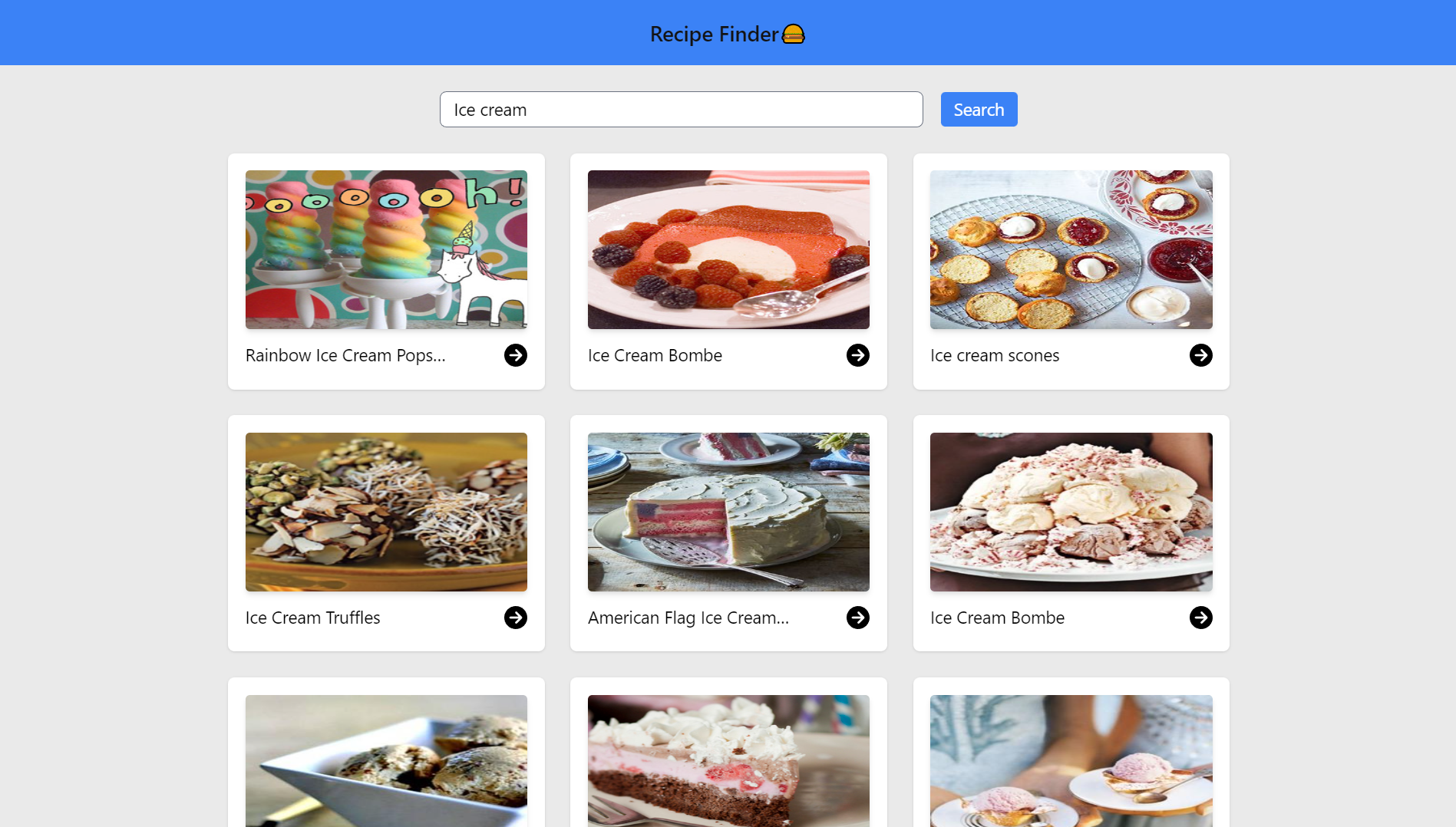Click arrow icon beside second Ice Cream Bombe
Viewport: 1456px width, 827px height.
point(1201,618)
